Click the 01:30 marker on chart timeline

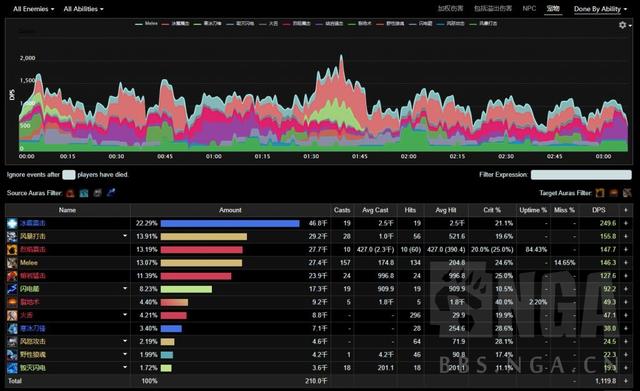pyautogui.click(x=311, y=156)
